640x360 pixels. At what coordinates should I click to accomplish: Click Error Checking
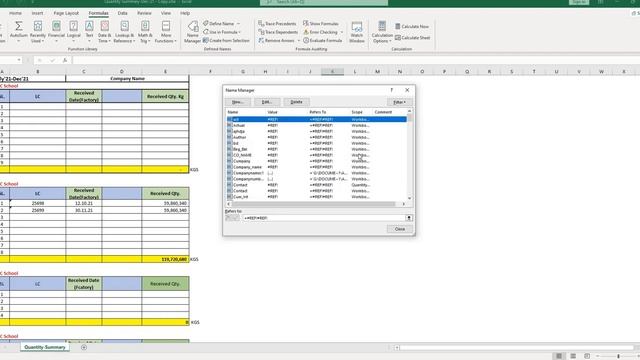pyautogui.click(x=320, y=32)
